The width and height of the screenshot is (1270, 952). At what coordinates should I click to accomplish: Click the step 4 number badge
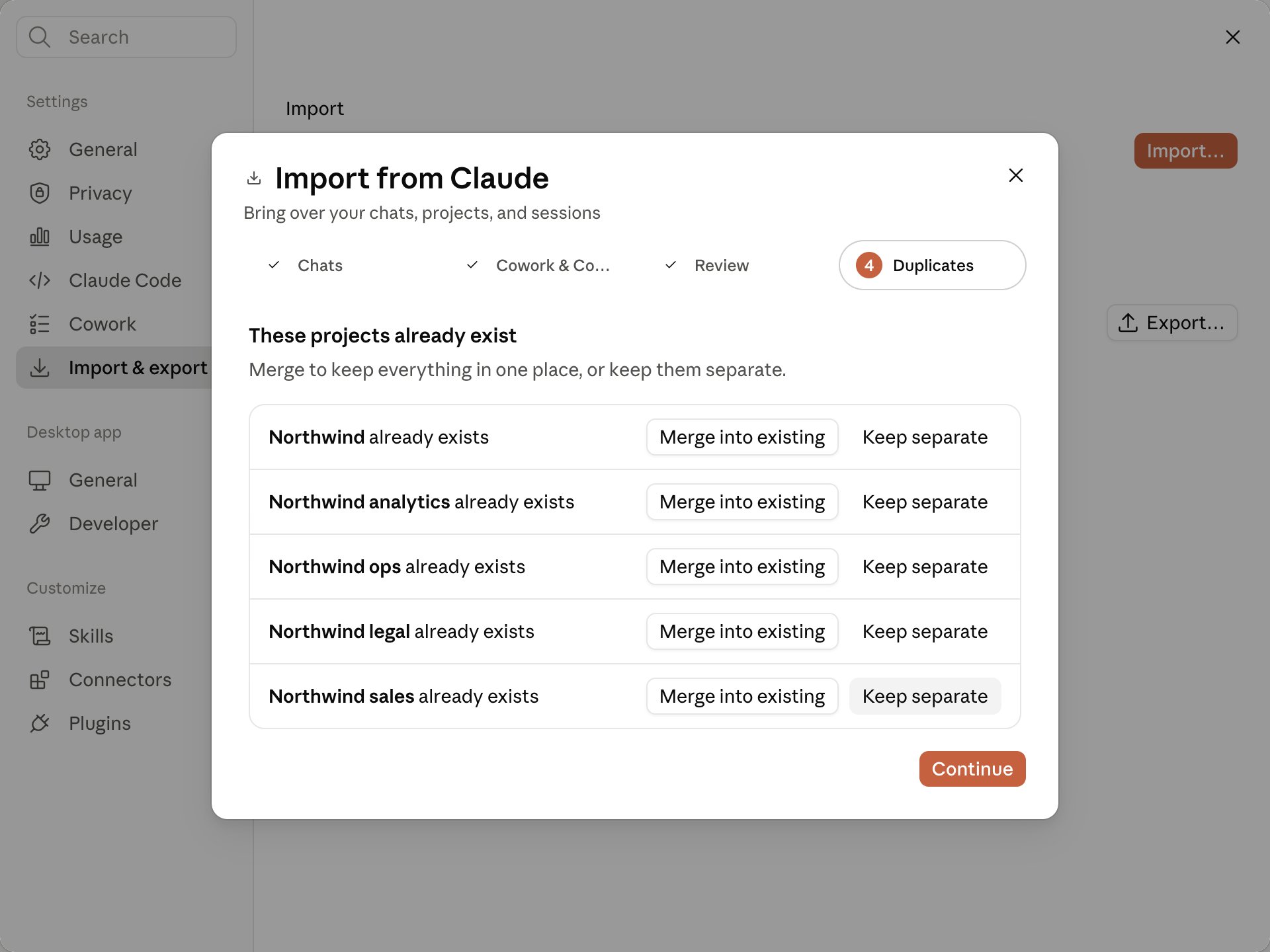tap(869, 265)
